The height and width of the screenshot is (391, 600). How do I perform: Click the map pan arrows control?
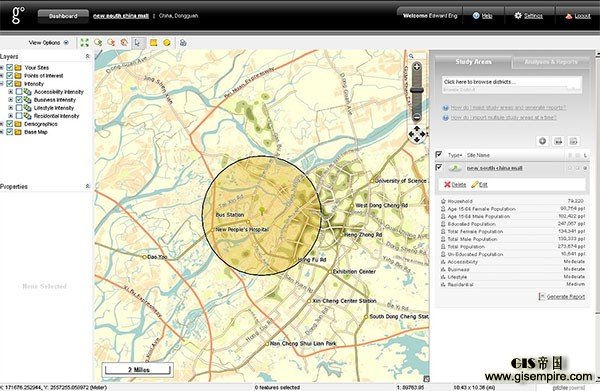pos(417,134)
